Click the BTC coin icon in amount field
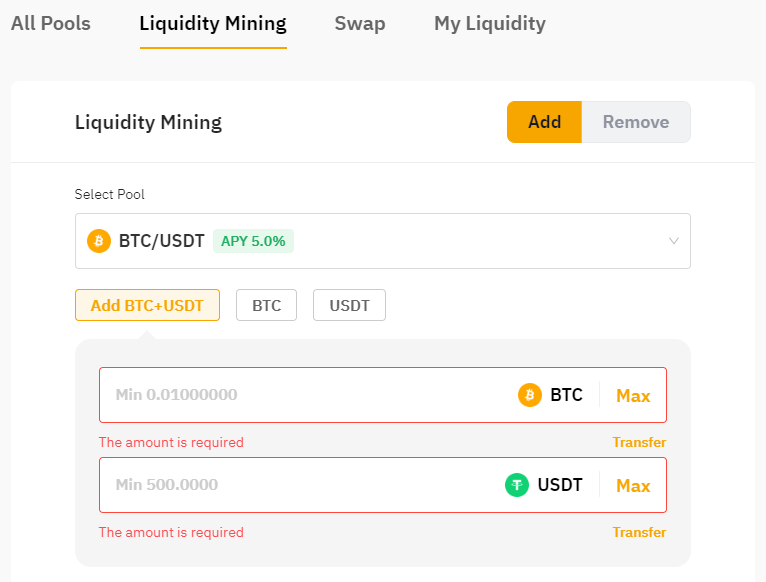Image resolution: width=766 pixels, height=582 pixels. [x=530, y=395]
